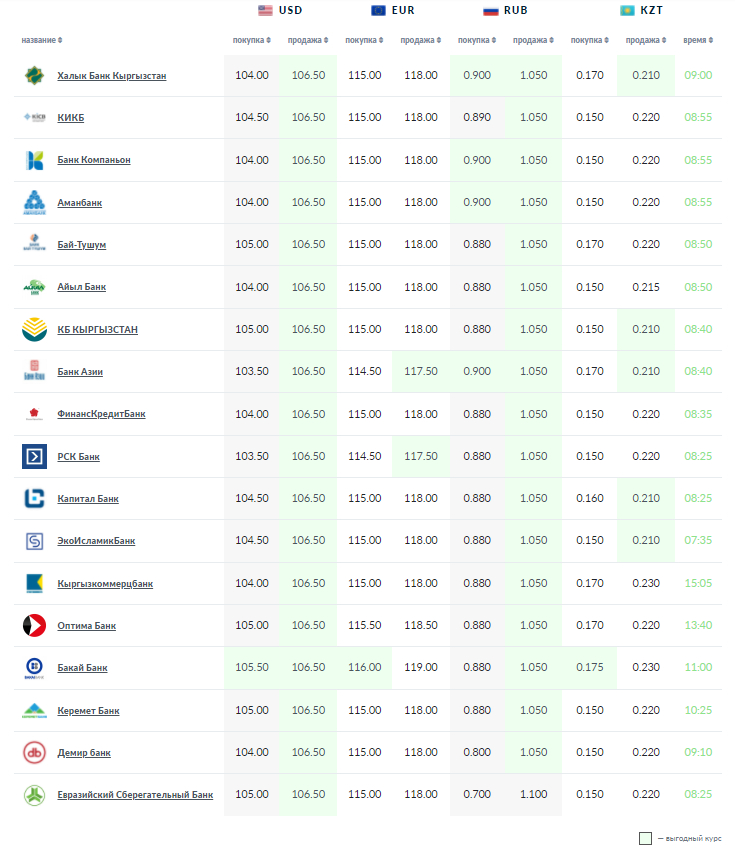Screen dimensions: 735x848
Task: Click the EcoIslamicBank logo icon
Action: 34,541
